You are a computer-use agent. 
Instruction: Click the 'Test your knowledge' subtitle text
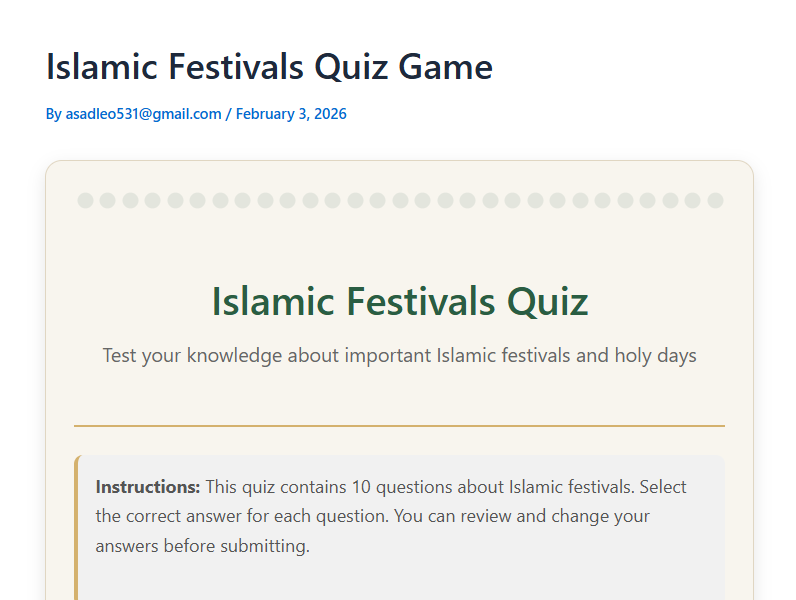399,355
